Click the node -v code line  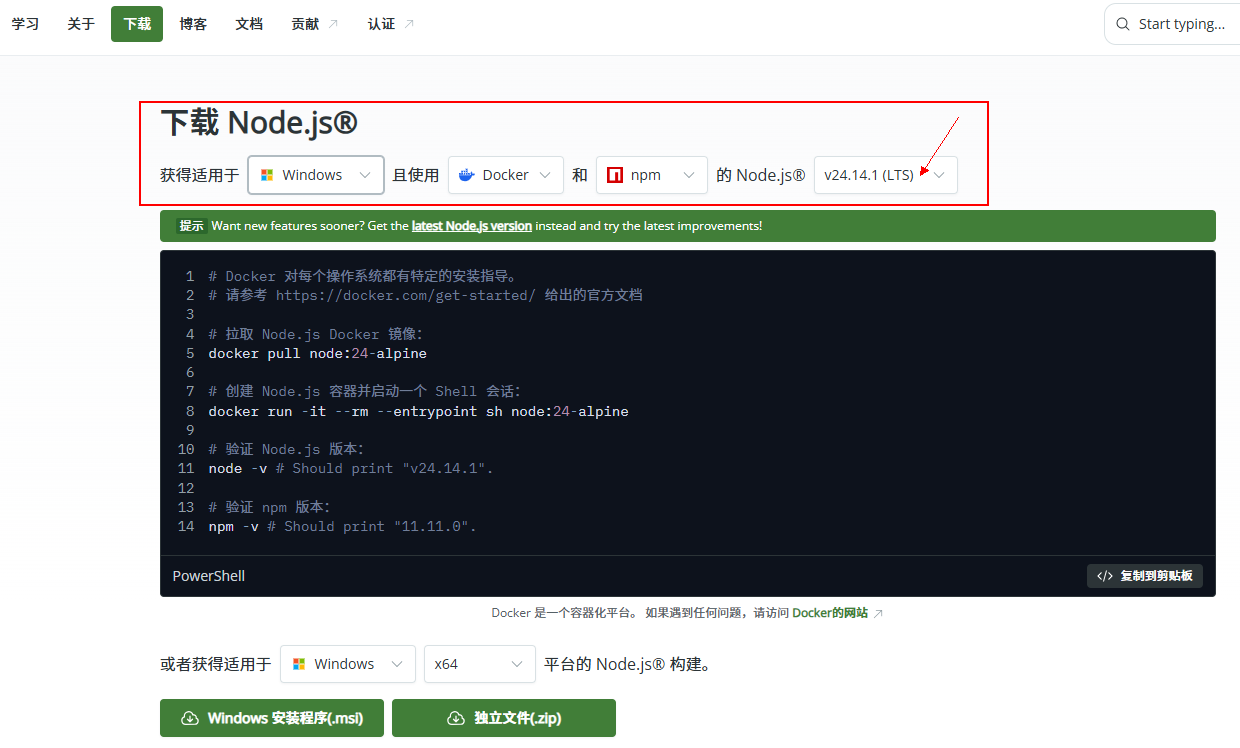tap(351, 468)
